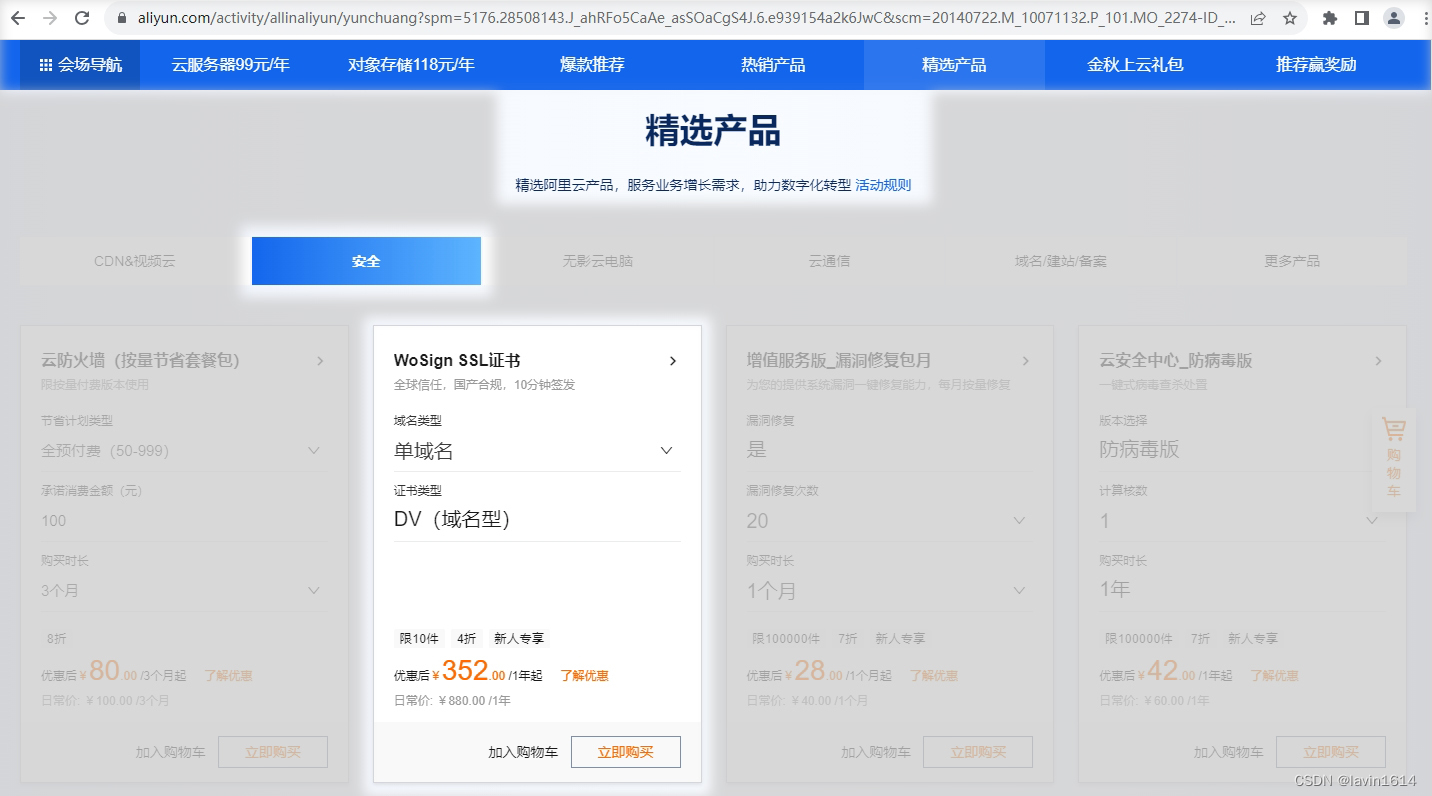The image size is (1432, 796).
Task: Reload the page with the refresh icon
Action: [82, 18]
